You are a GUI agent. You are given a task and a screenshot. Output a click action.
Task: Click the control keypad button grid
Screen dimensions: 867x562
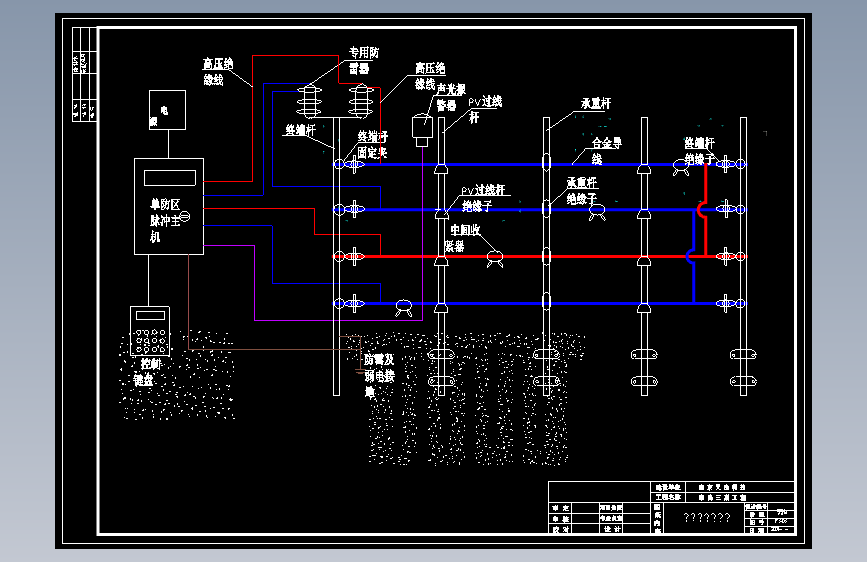(x=150, y=341)
